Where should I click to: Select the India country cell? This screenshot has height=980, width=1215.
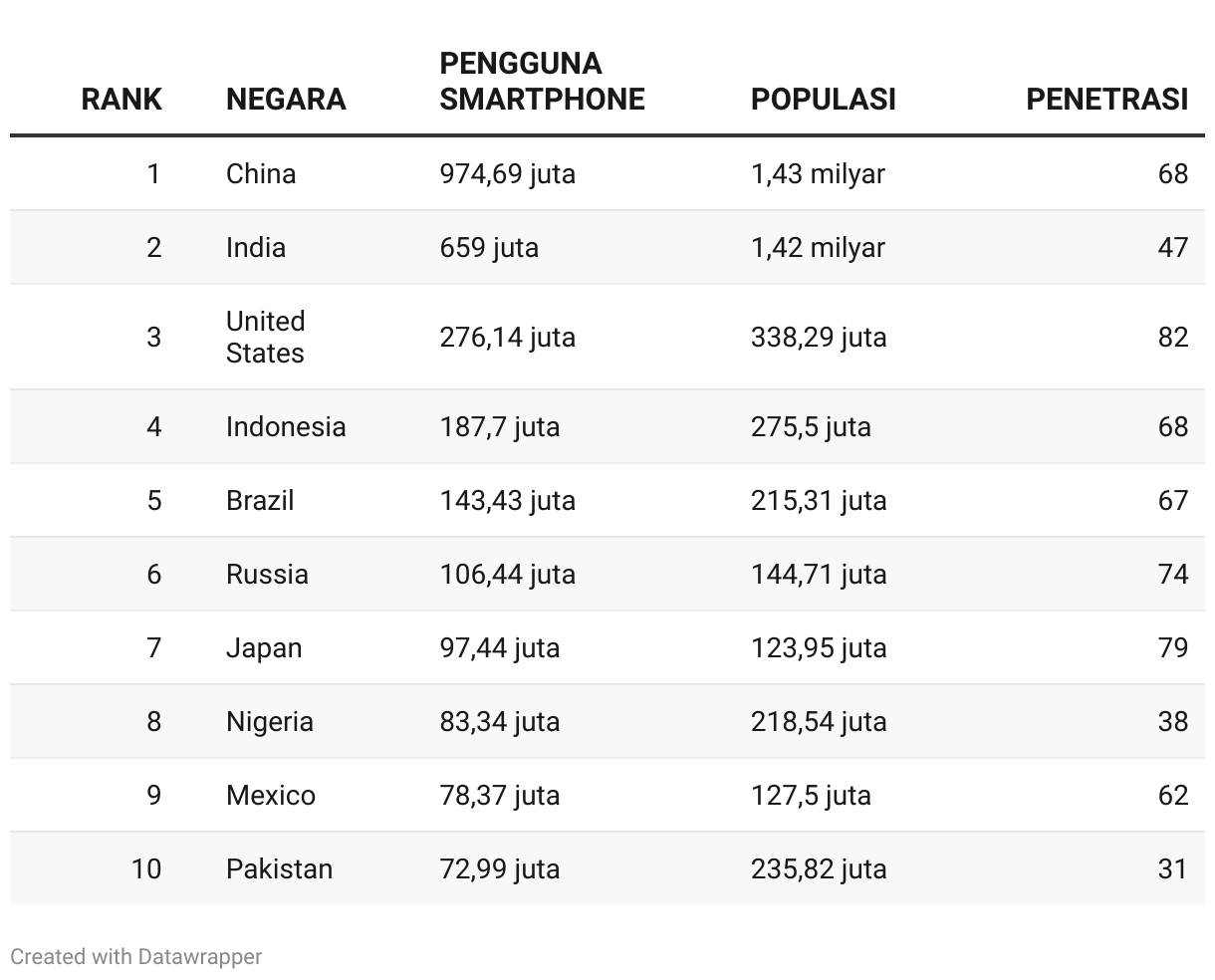[x=256, y=247]
